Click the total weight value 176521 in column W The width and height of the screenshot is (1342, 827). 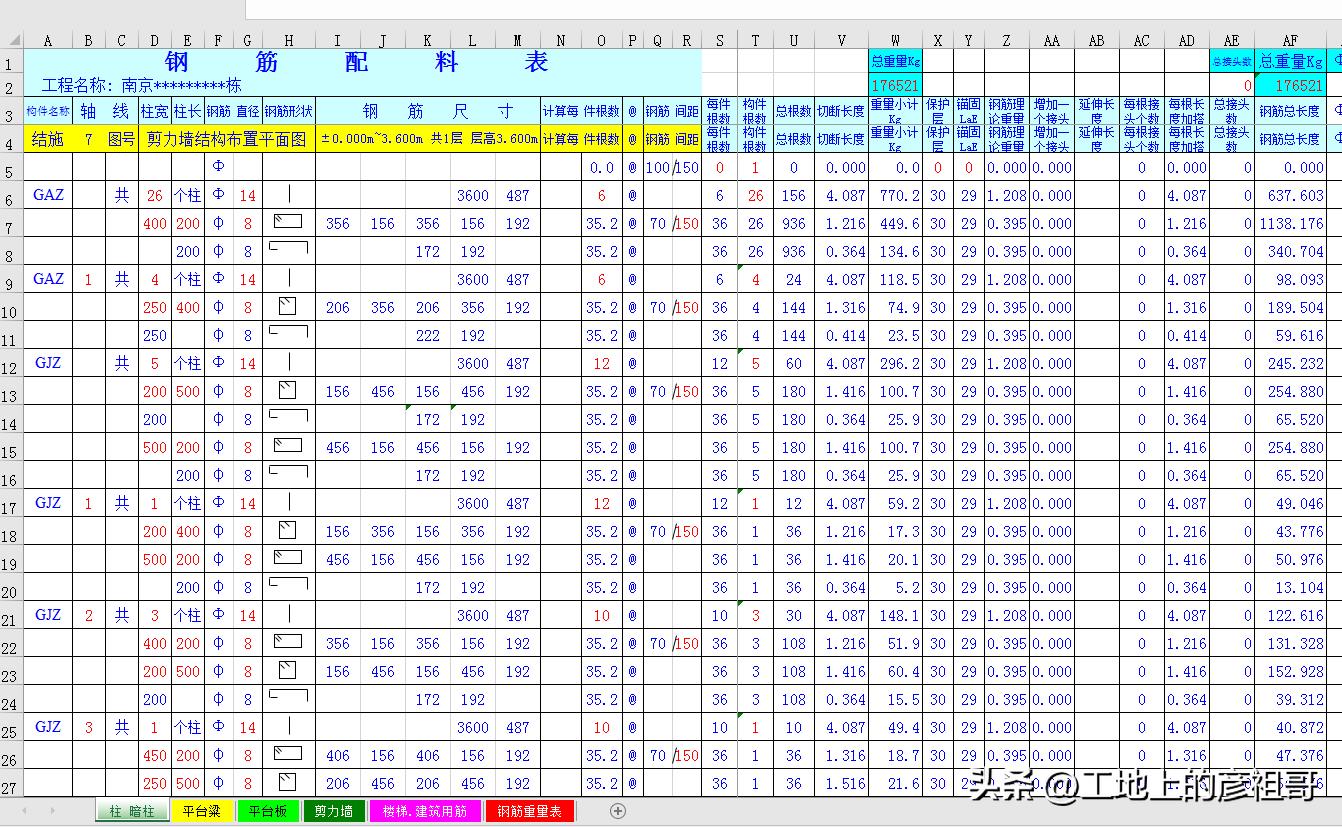[x=895, y=86]
